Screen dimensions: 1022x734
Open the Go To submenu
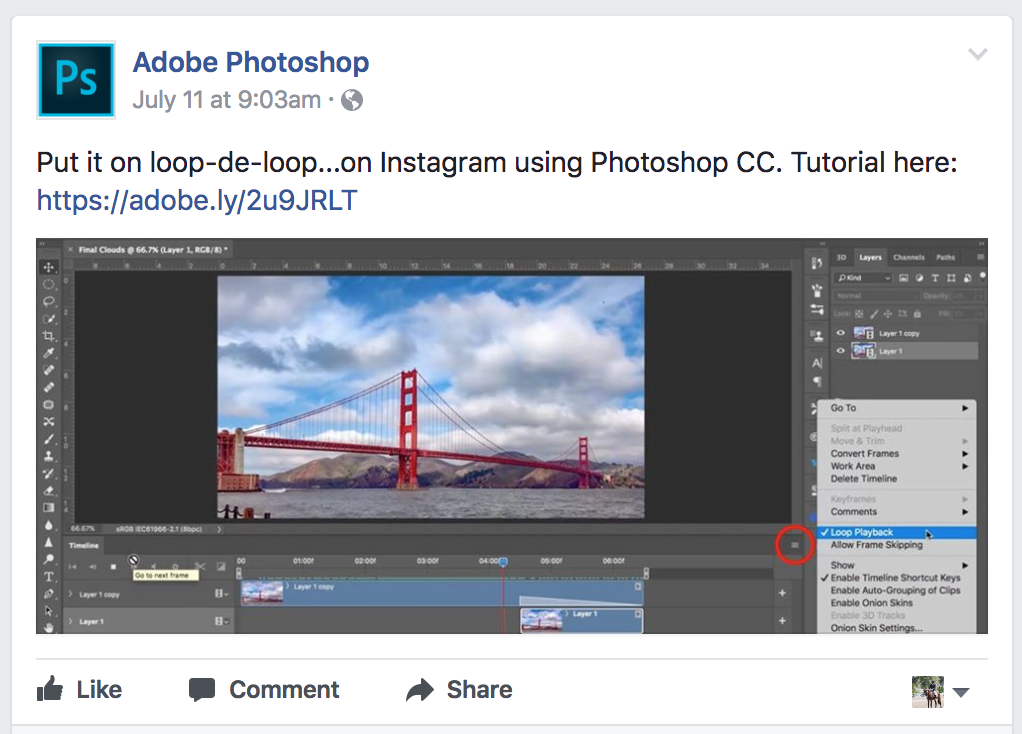[x=897, y=408]
